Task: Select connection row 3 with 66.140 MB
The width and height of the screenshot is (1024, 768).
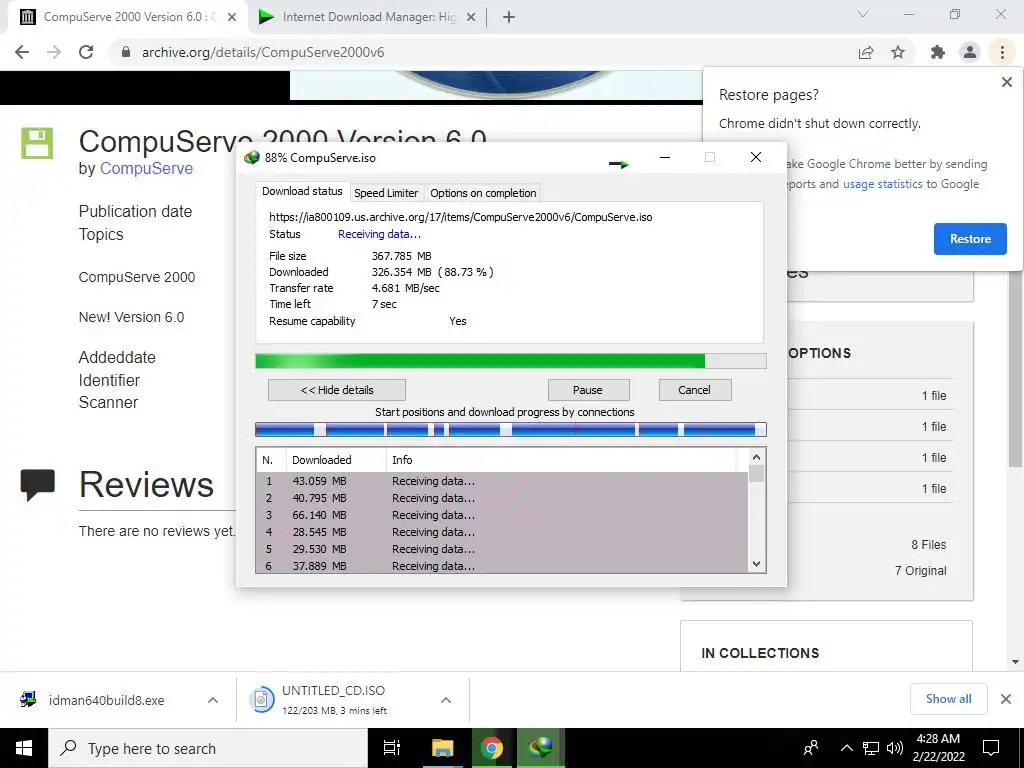Action: click(502, 515)
